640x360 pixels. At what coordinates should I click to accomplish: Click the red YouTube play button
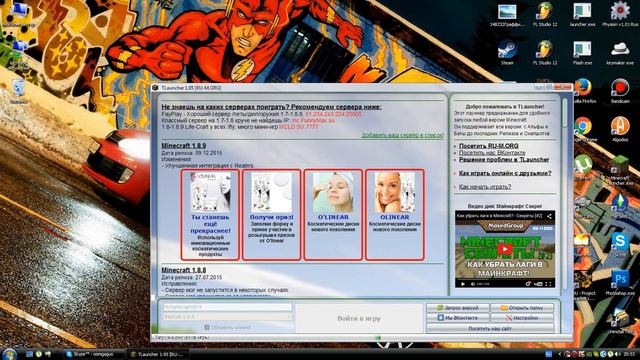(x=505, y=249)
